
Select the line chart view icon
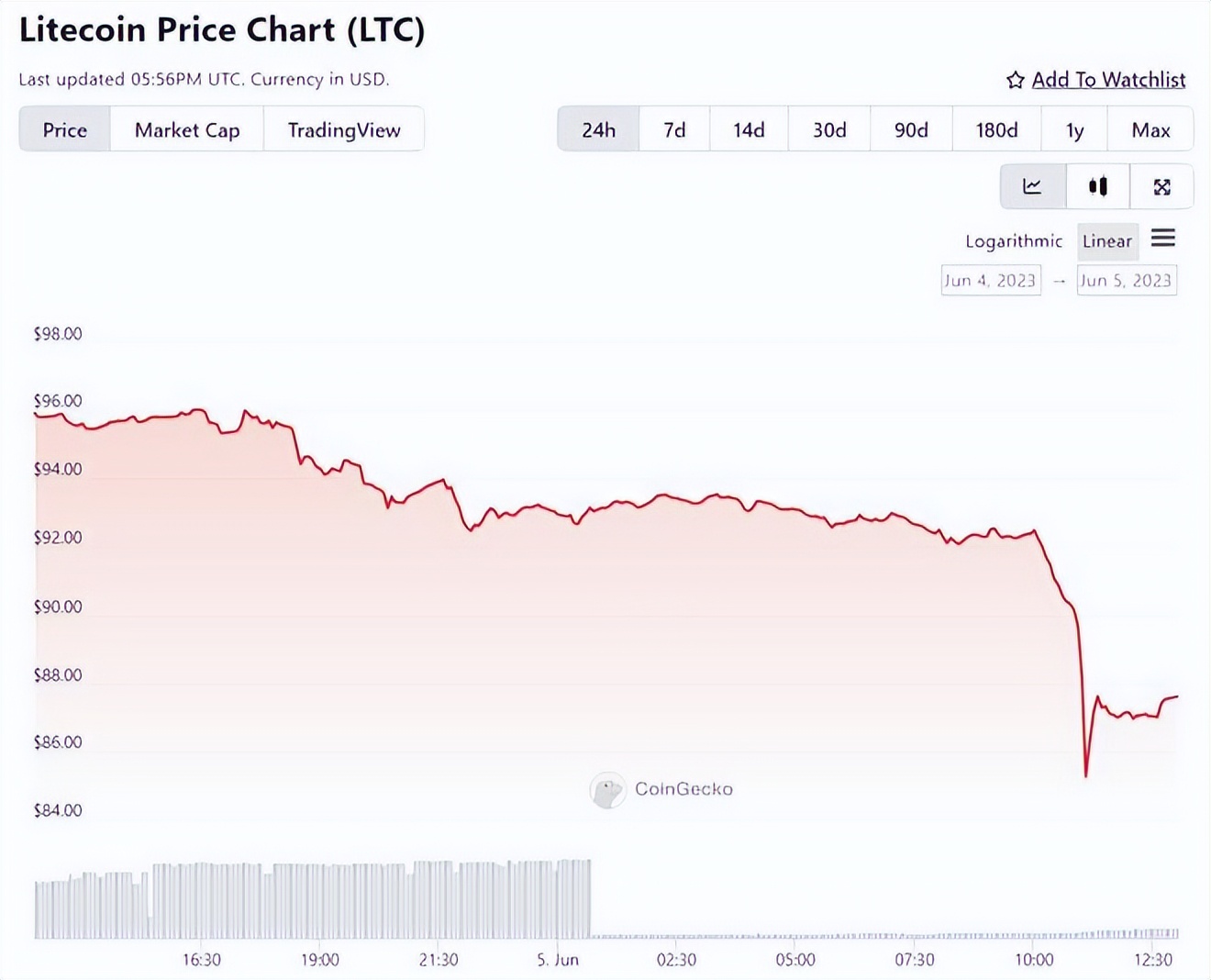[1032, 186]
